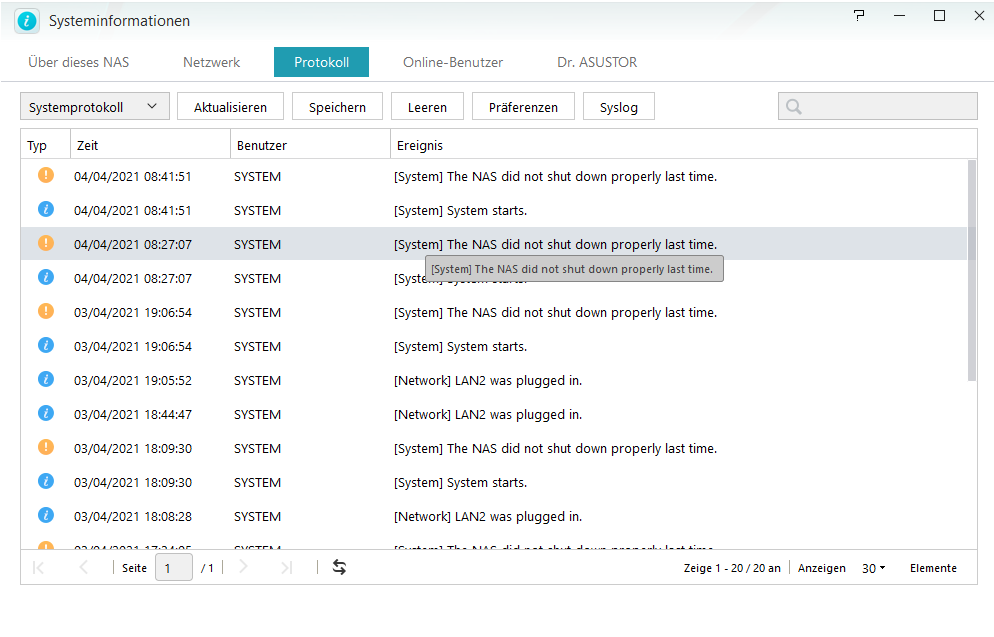Click the info icon for 03/04/2021 18:09:30 System starts
This screenshot has height=637, width=994.
(x=46, y=481)
